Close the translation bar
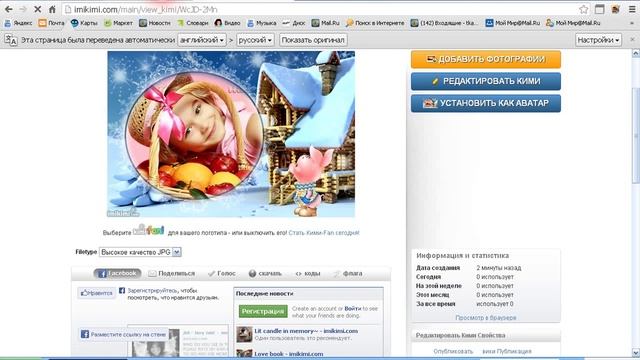The image size is (640, 360). point(632,40)
